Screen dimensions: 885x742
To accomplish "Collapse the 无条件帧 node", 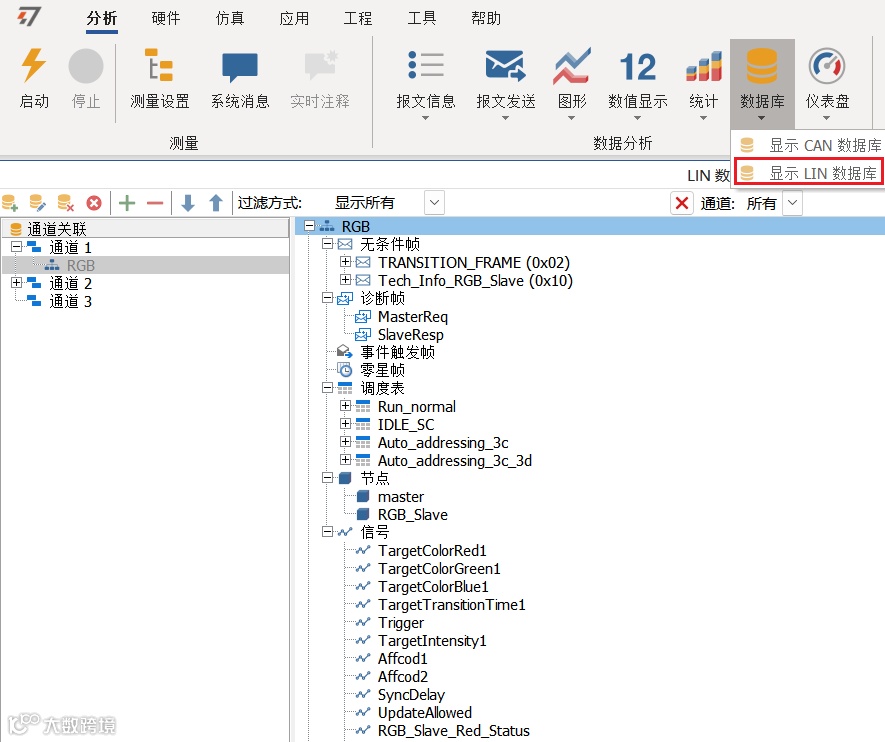I will pos(327,244).
